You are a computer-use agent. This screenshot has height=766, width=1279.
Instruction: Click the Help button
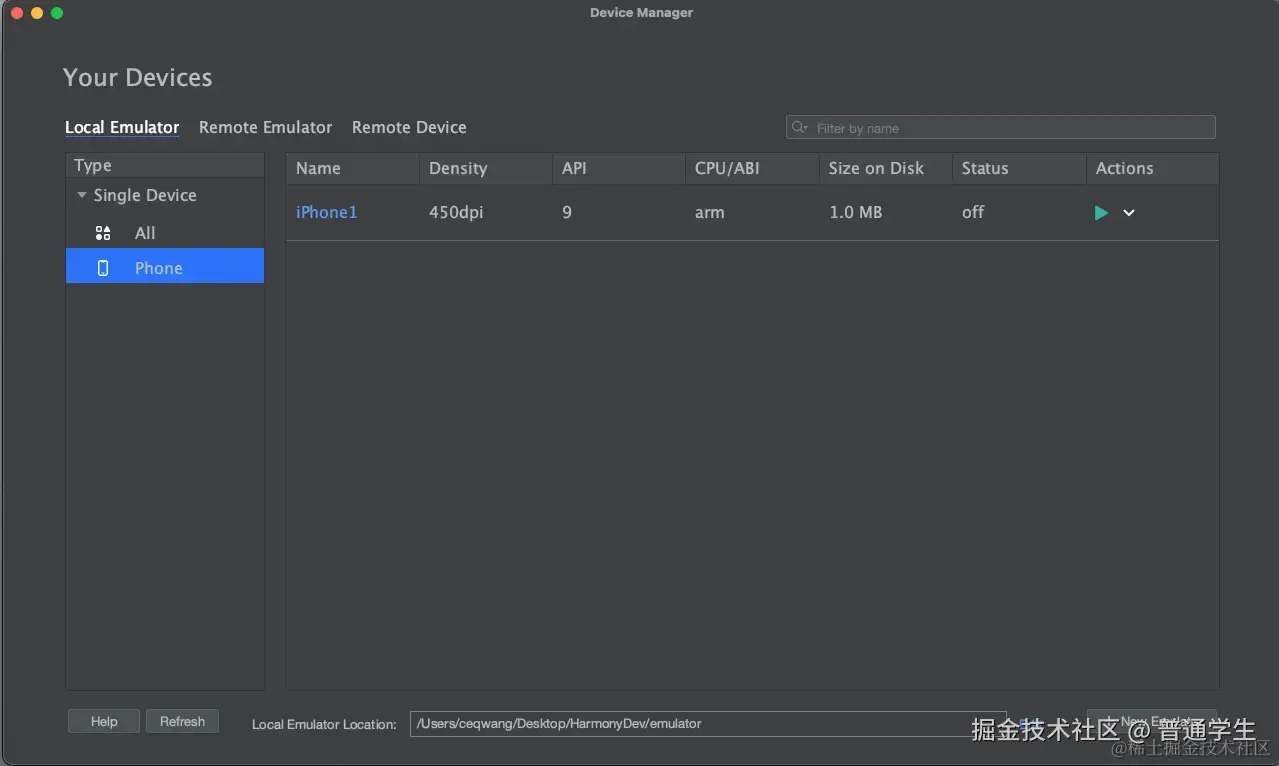pos(104,721)
